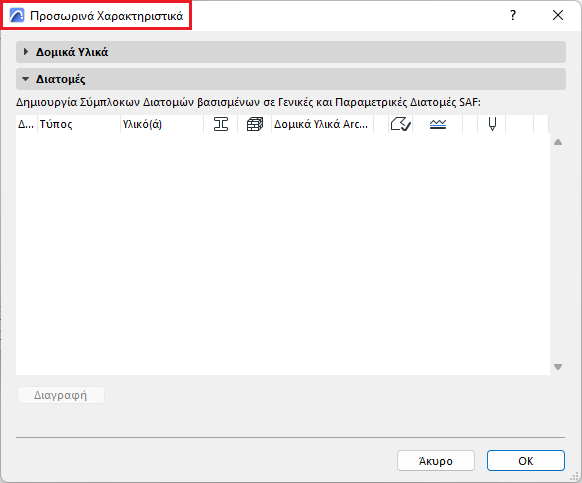Image resolution: width=582 pixels, height=483 pixels.
Task: Click the pen column icon
Action: (492, 124)
